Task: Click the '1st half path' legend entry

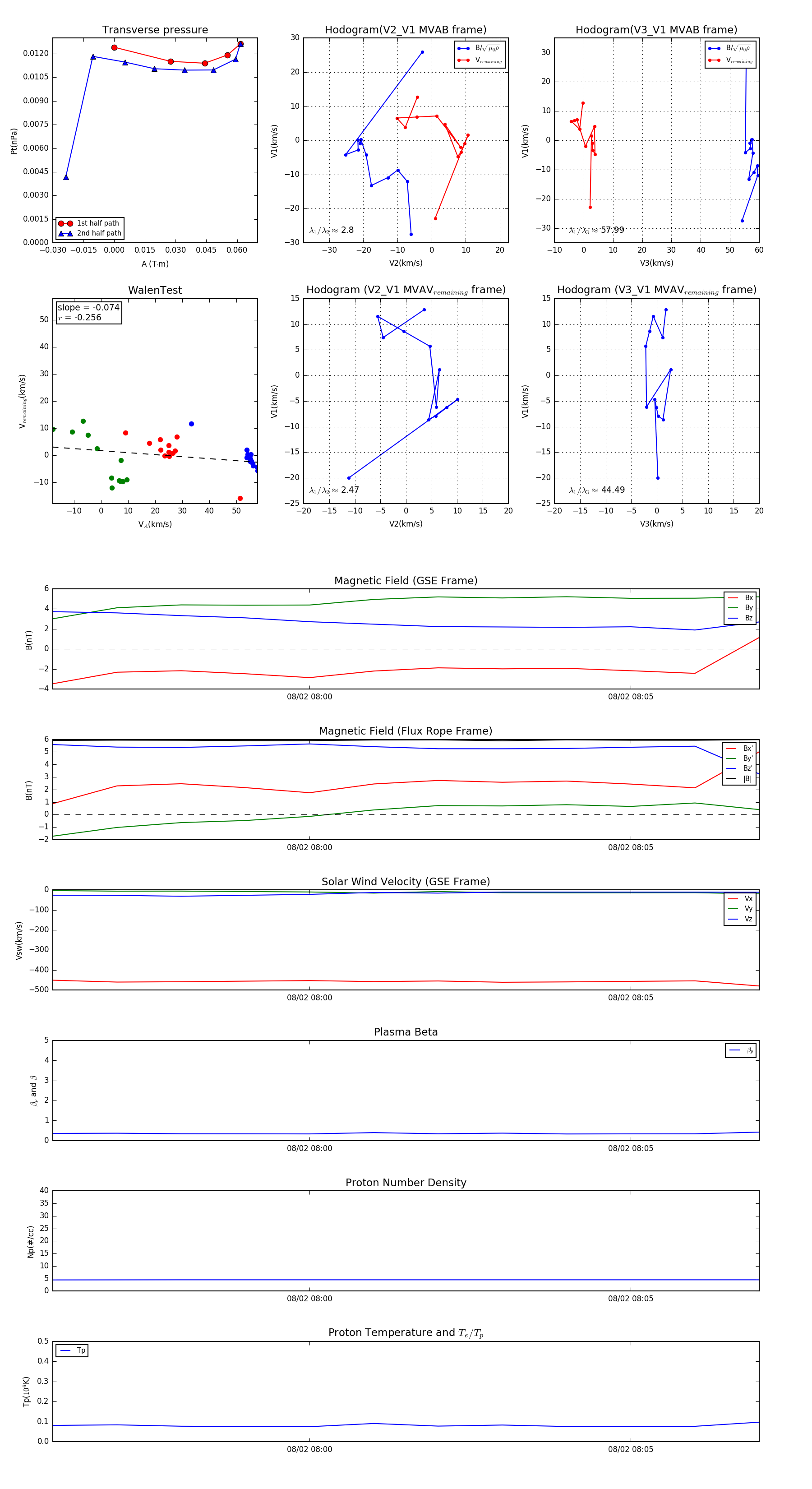Action: click(90, 223)
